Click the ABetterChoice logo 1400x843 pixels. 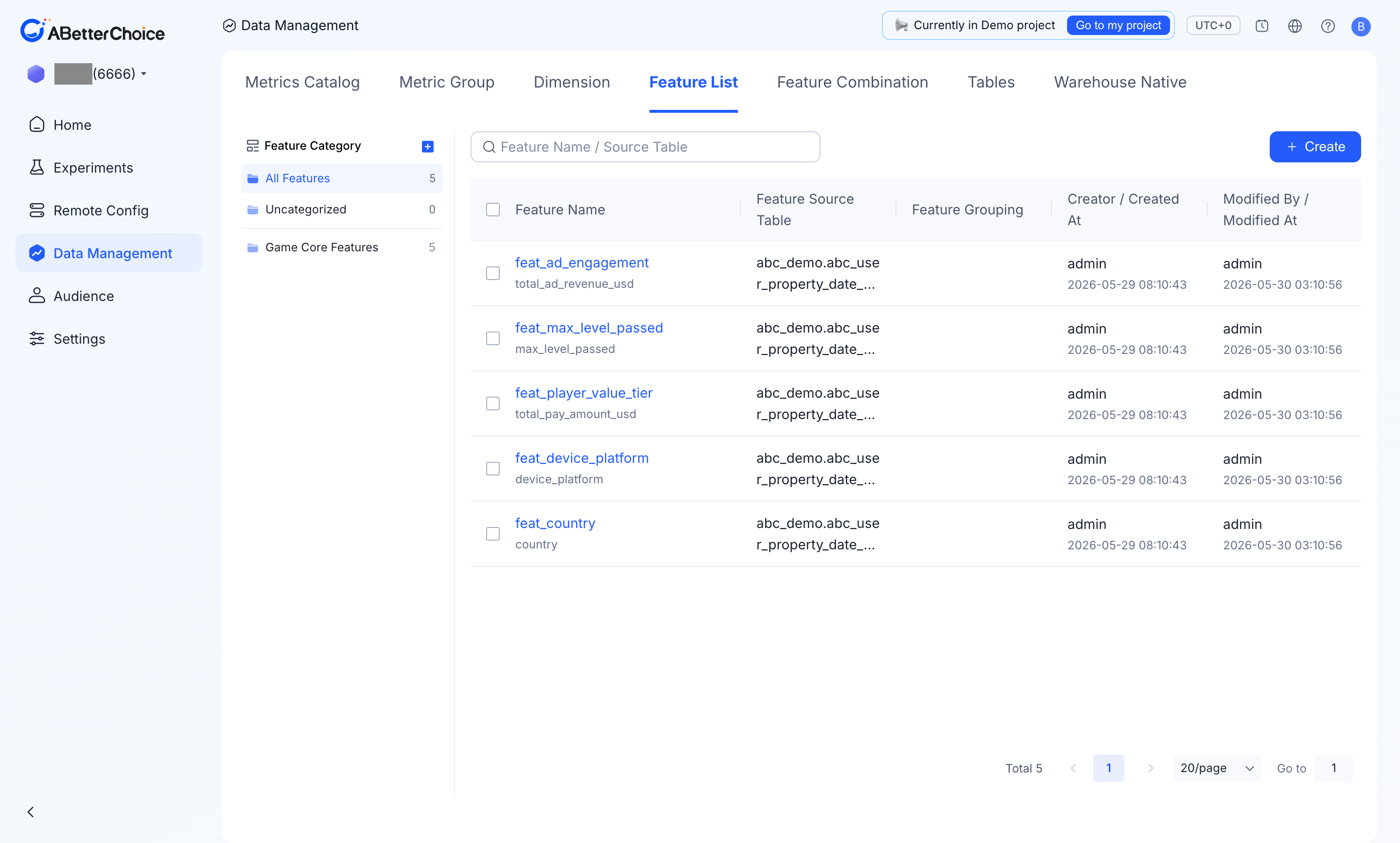pyautogui.click(x=92, y=31)
